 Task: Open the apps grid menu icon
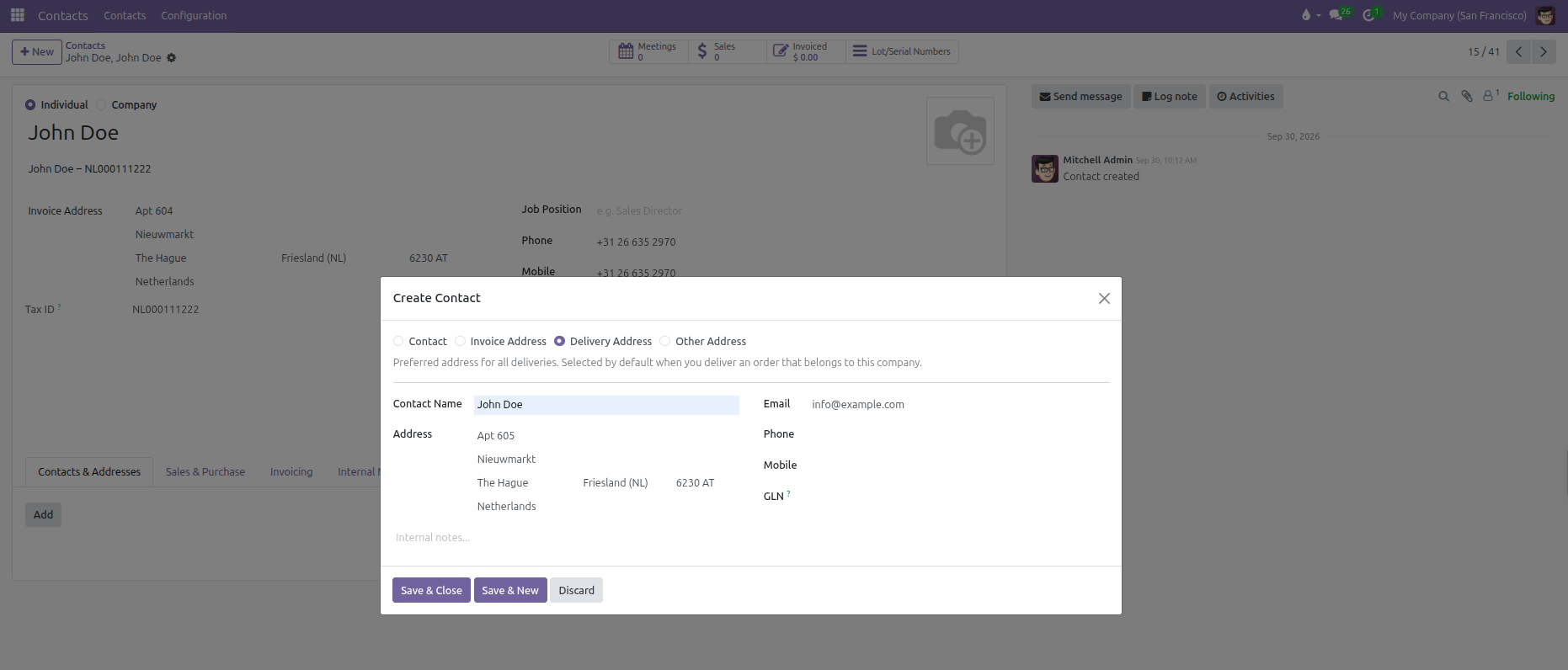click(x=18, y=15)
